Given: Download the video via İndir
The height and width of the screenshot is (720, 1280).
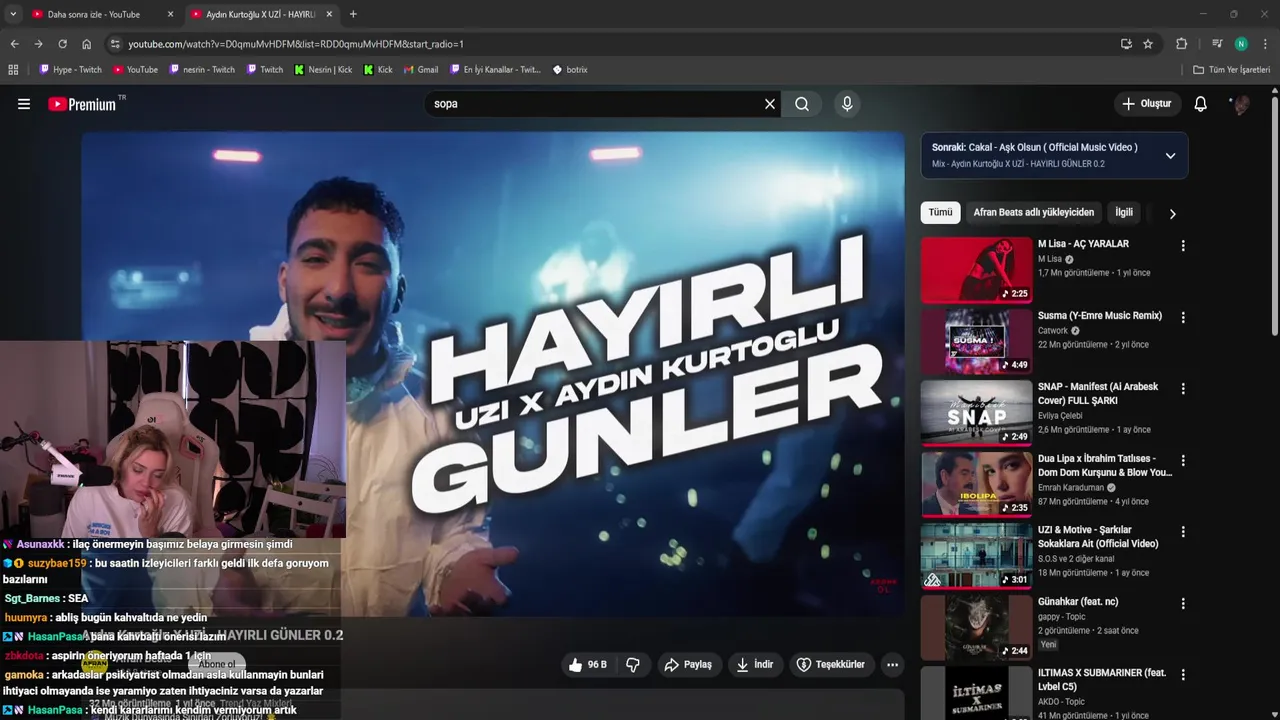Looking at the screenshot, I should tap(755, 665).
